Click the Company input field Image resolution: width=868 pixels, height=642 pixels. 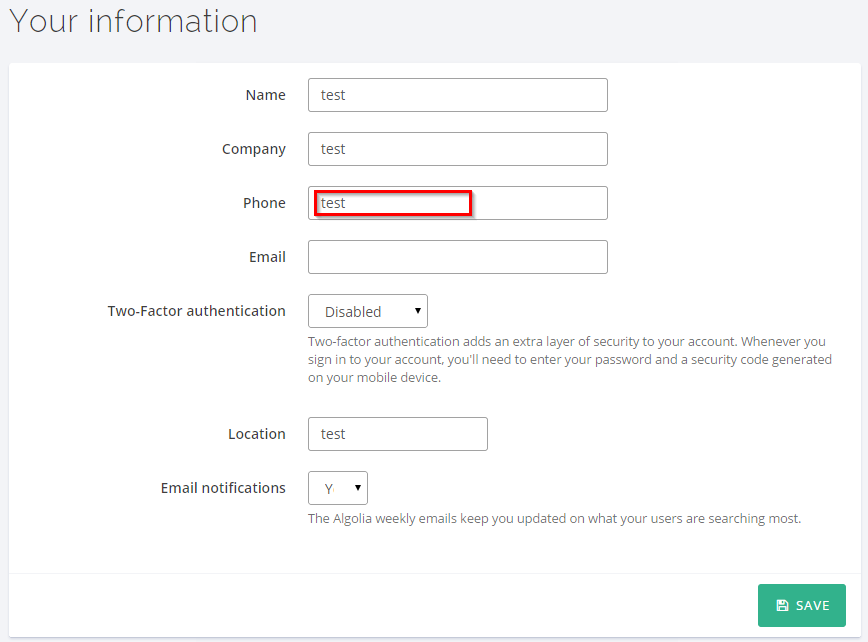[x=458, y=149]
